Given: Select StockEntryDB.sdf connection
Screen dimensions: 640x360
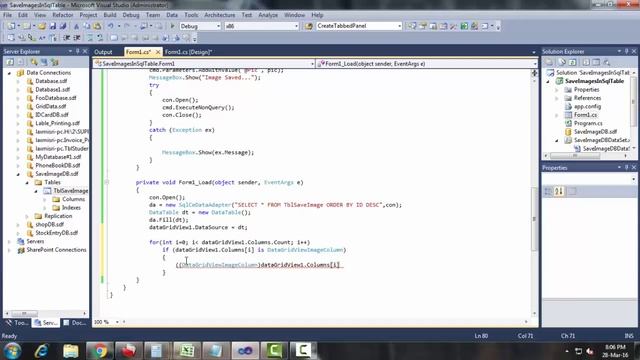Looking at the screenshot, I should coord(56,233).
